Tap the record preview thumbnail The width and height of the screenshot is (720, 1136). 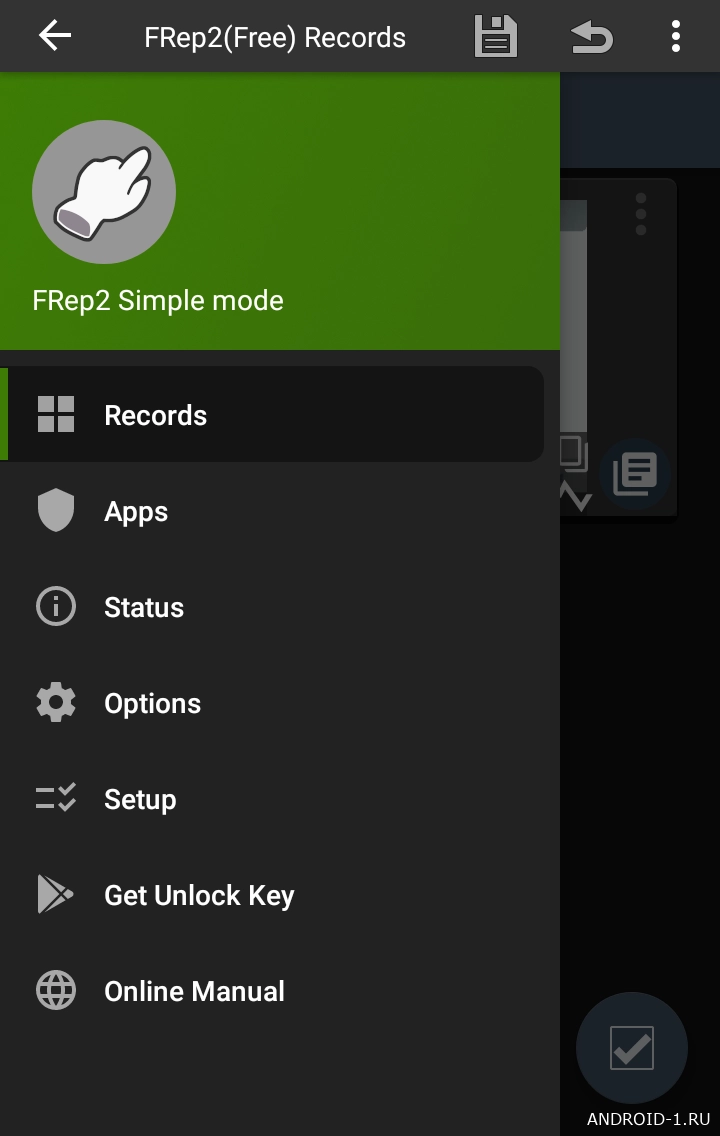573,320
